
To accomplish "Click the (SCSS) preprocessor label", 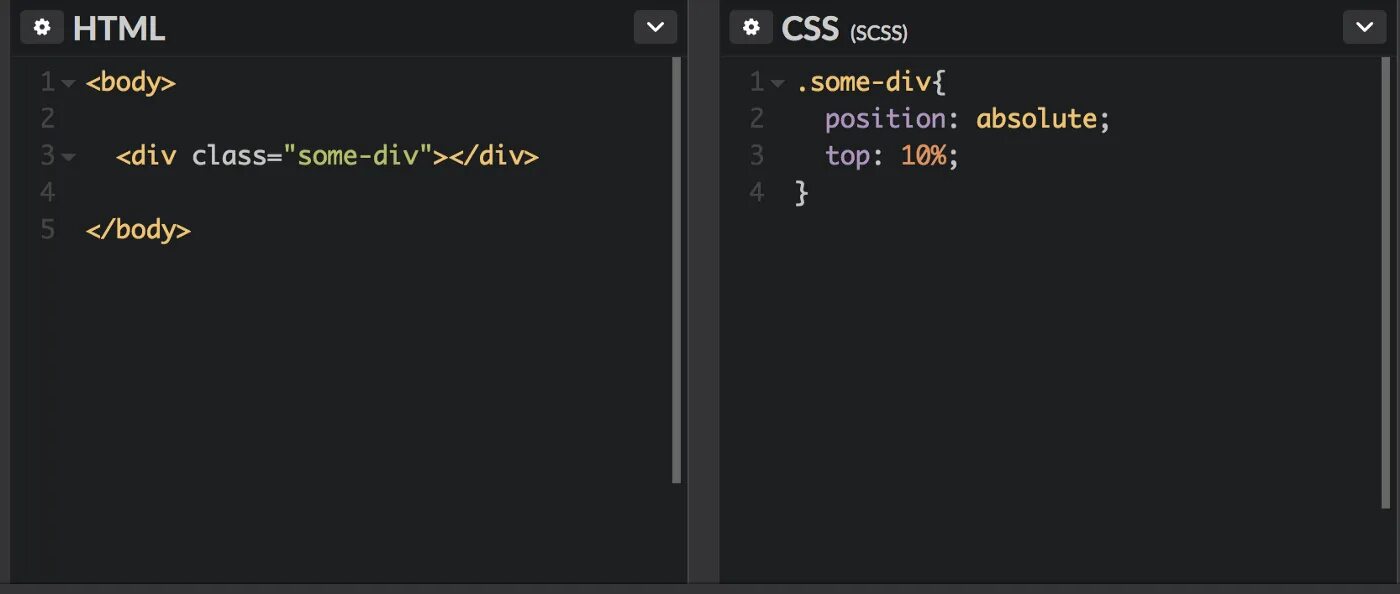I will point(879,33).
